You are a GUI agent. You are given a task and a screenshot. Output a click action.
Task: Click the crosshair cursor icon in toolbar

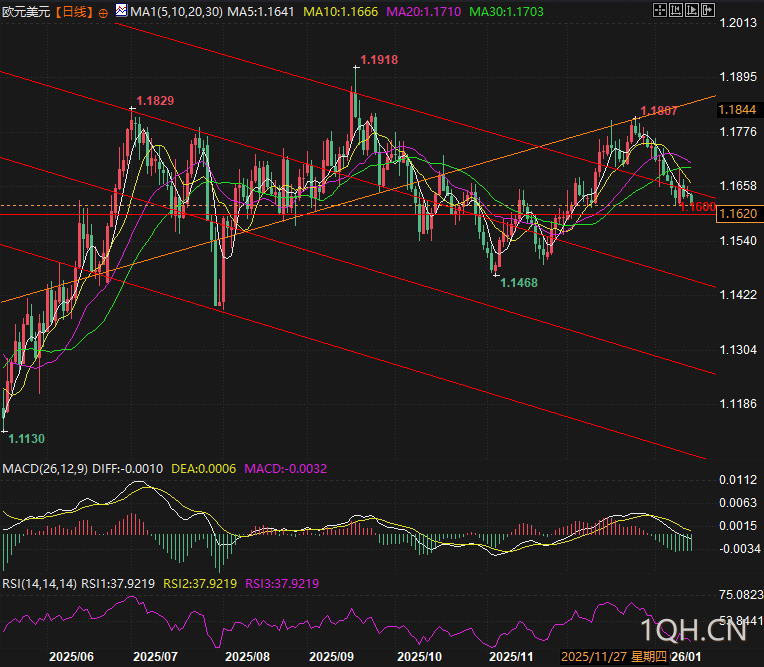[x=660, y=10]
